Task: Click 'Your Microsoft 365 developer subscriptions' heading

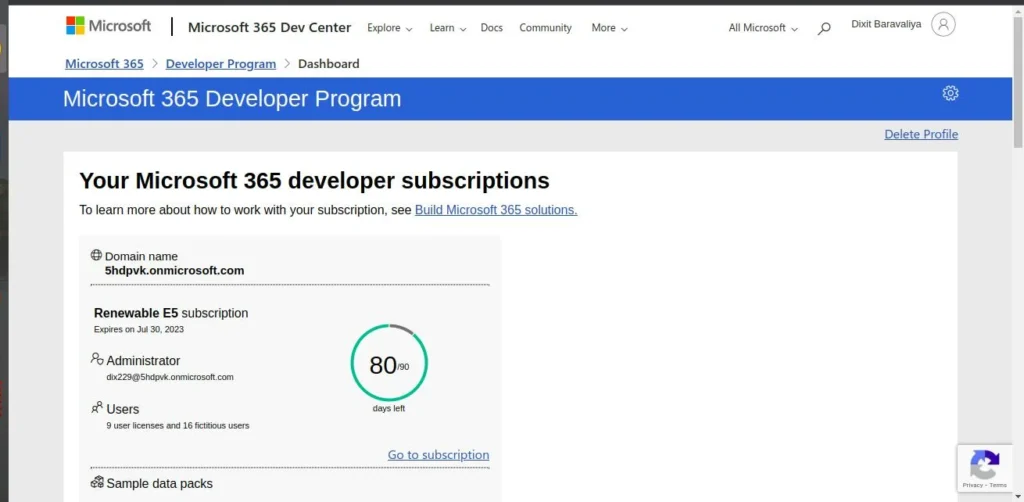Action: coord(314,181)
